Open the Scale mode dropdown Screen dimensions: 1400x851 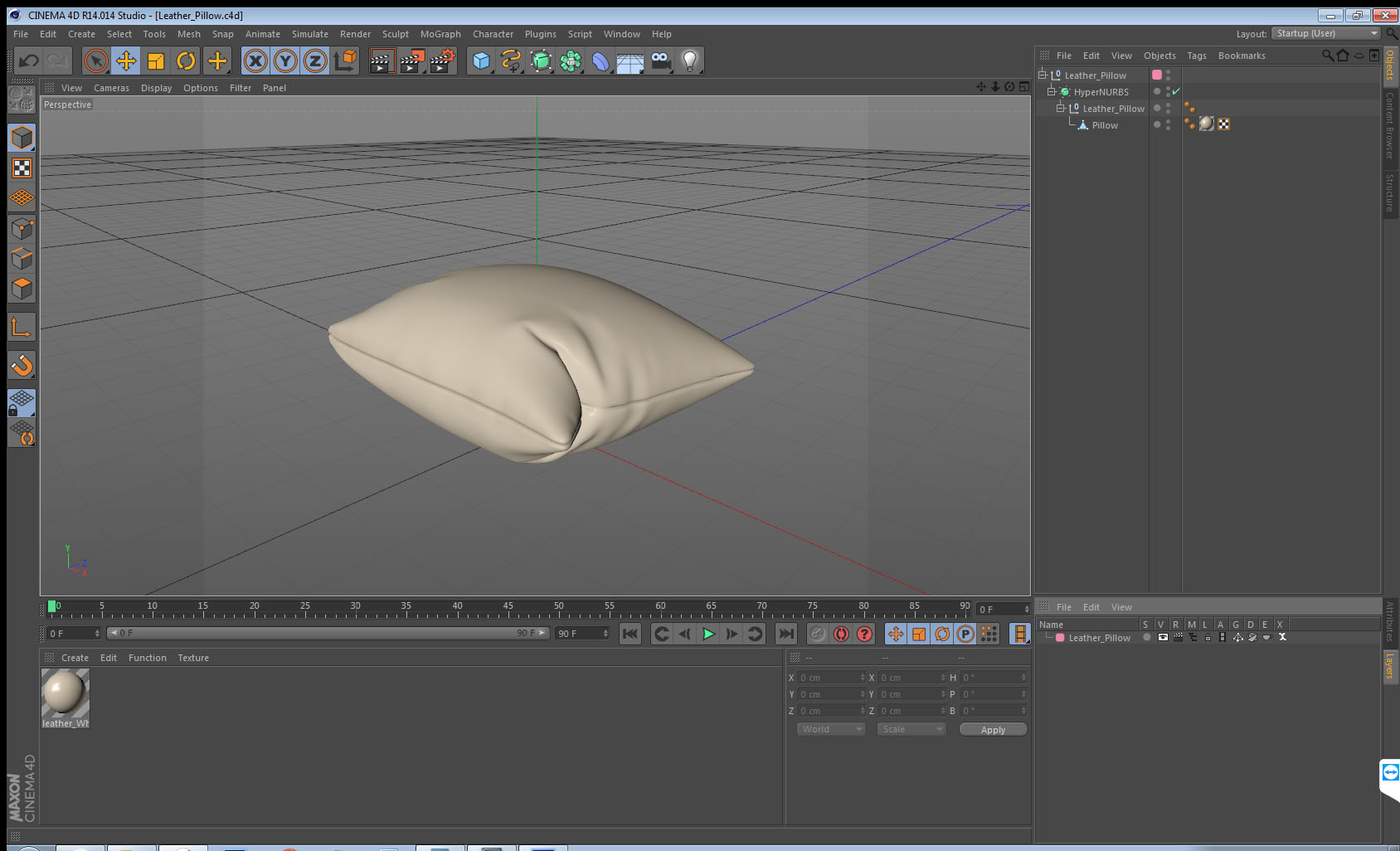pos(911,729)
